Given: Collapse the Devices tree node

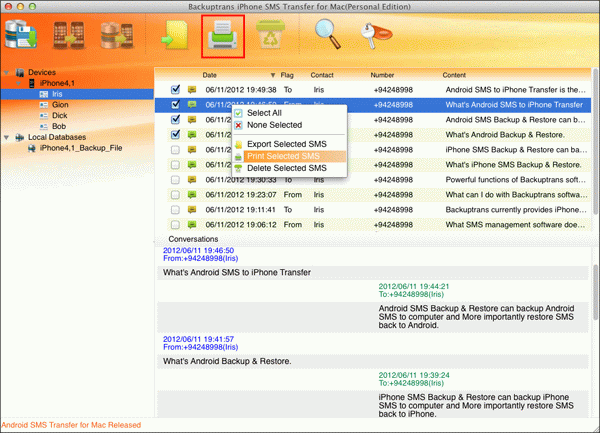Looking at the screenshot, I should coord(7,72).
